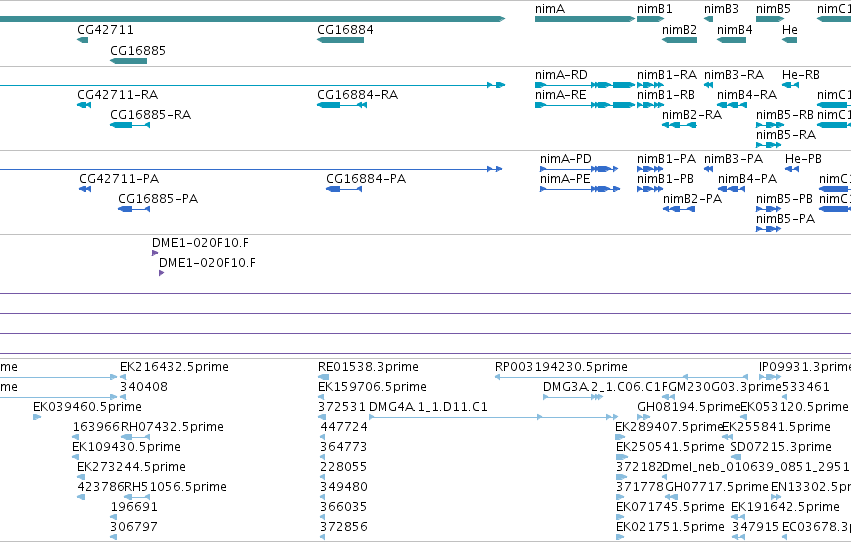Open EST EK289407.5prime
851x542 pixels.
click(x=669, y=427)
